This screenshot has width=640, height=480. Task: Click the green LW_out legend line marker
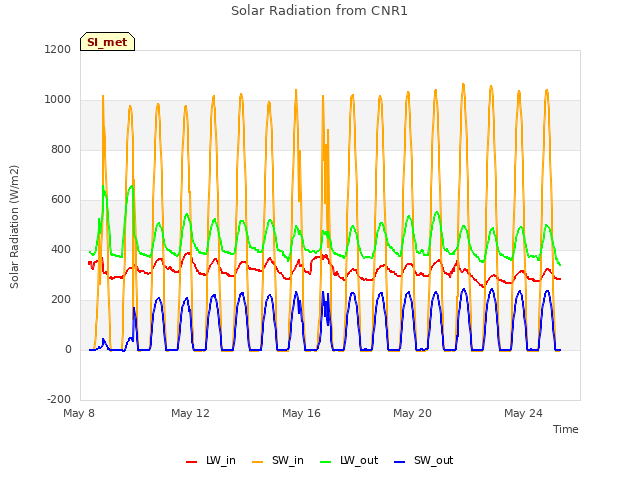[326, 462]
